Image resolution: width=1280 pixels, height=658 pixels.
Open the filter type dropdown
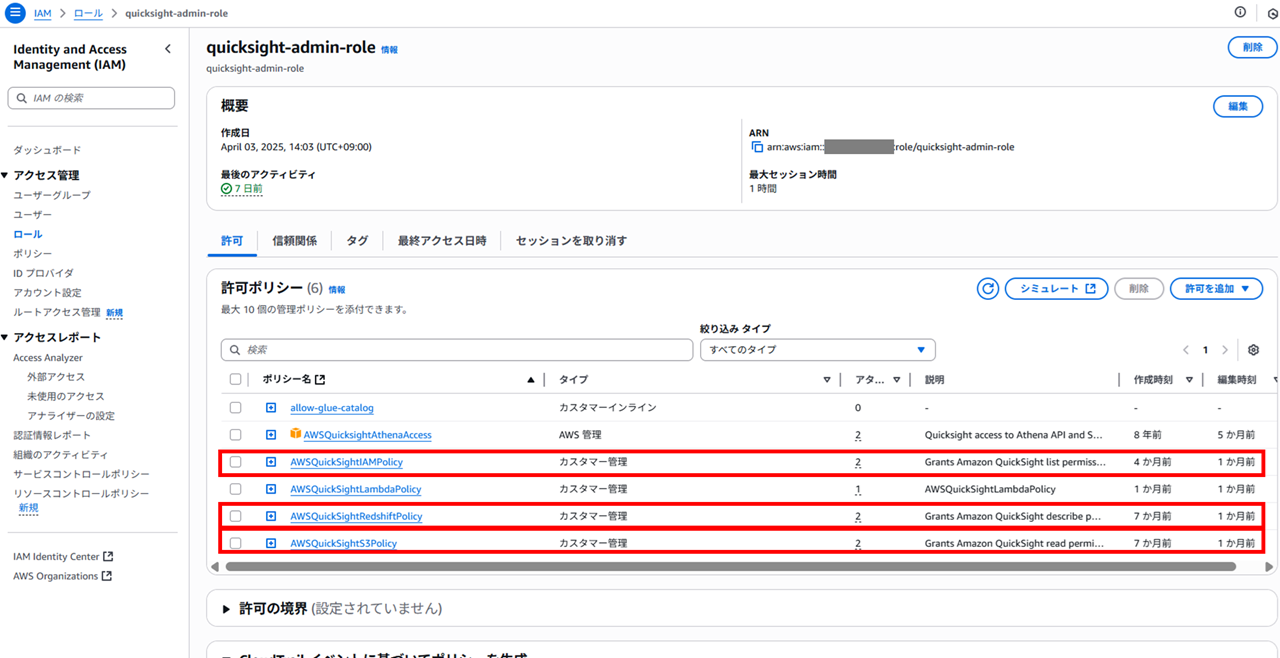tap(817, 350)
